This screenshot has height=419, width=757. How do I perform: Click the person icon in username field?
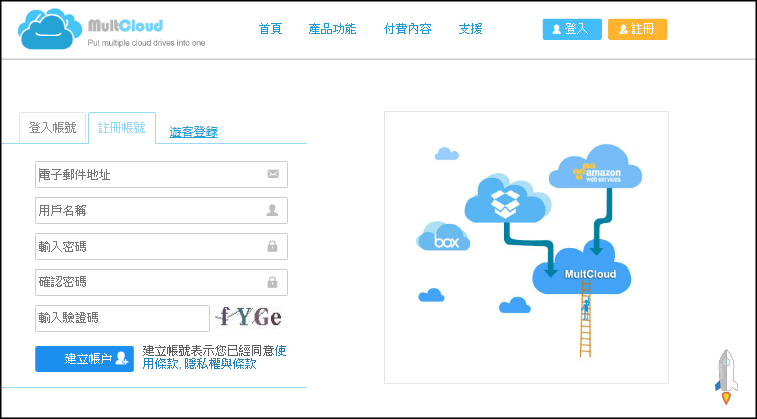pos(272,210)
